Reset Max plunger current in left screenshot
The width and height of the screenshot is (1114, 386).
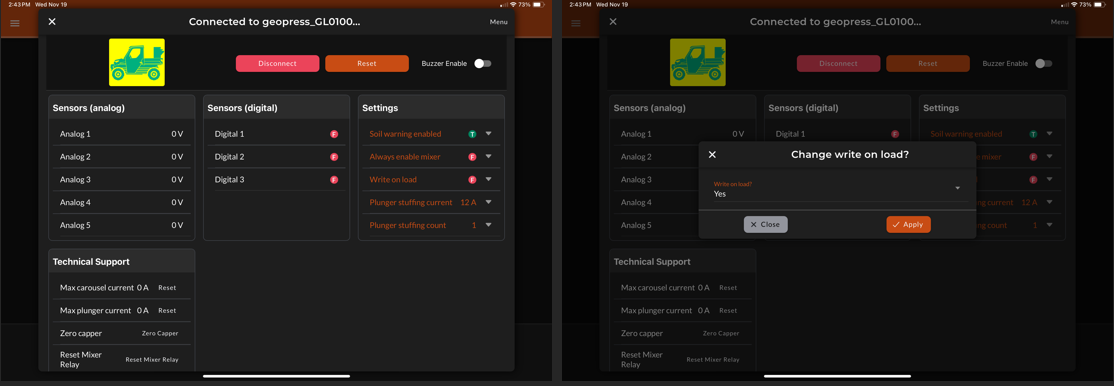(x=167, y=311)
